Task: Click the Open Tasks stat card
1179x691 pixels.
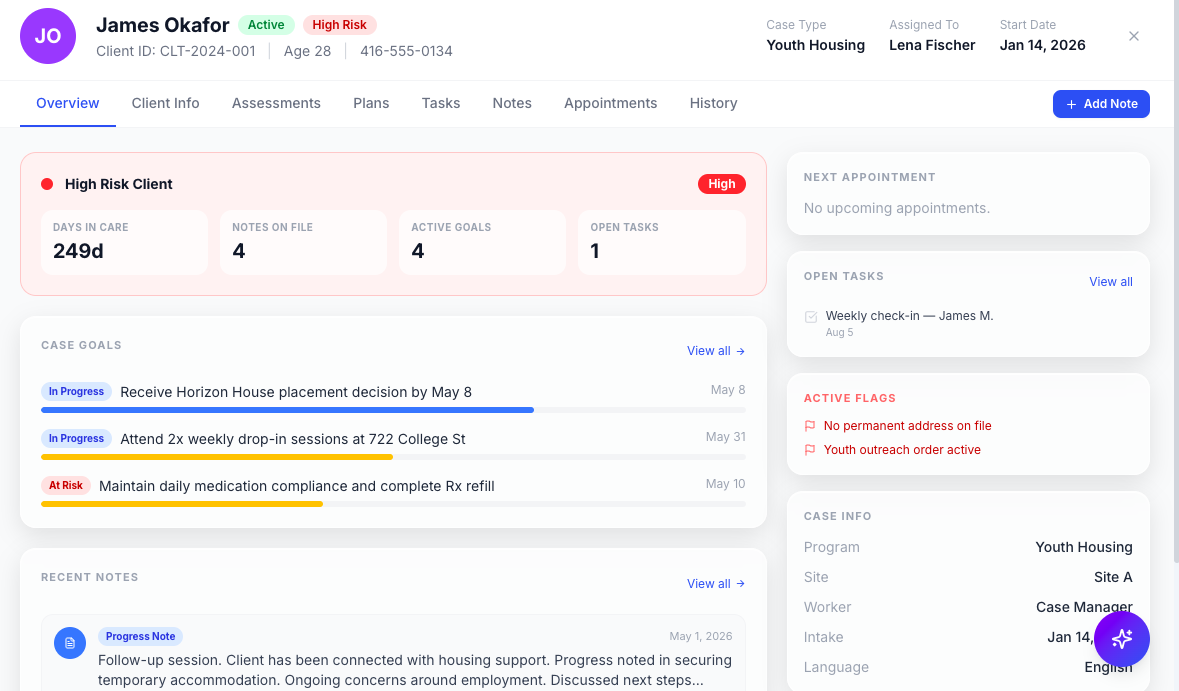Action: point(662,242)
